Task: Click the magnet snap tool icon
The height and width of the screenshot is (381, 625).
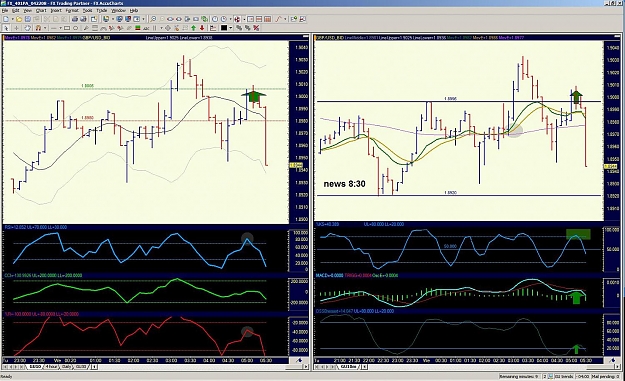Action: click(38, 28)
